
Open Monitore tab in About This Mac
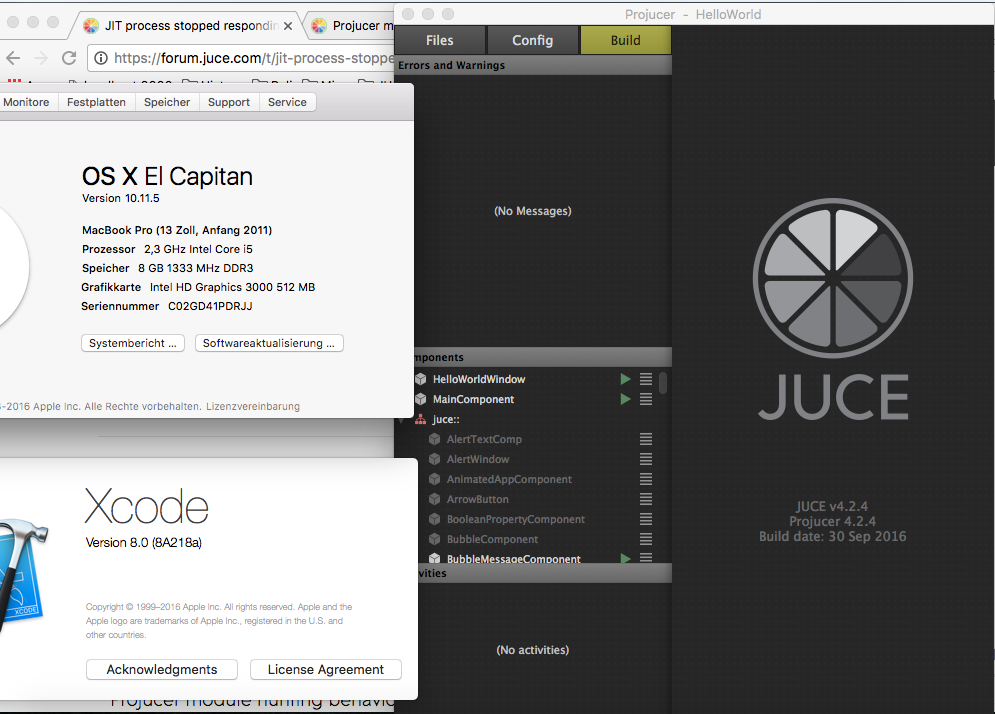(x=26, y=102)
